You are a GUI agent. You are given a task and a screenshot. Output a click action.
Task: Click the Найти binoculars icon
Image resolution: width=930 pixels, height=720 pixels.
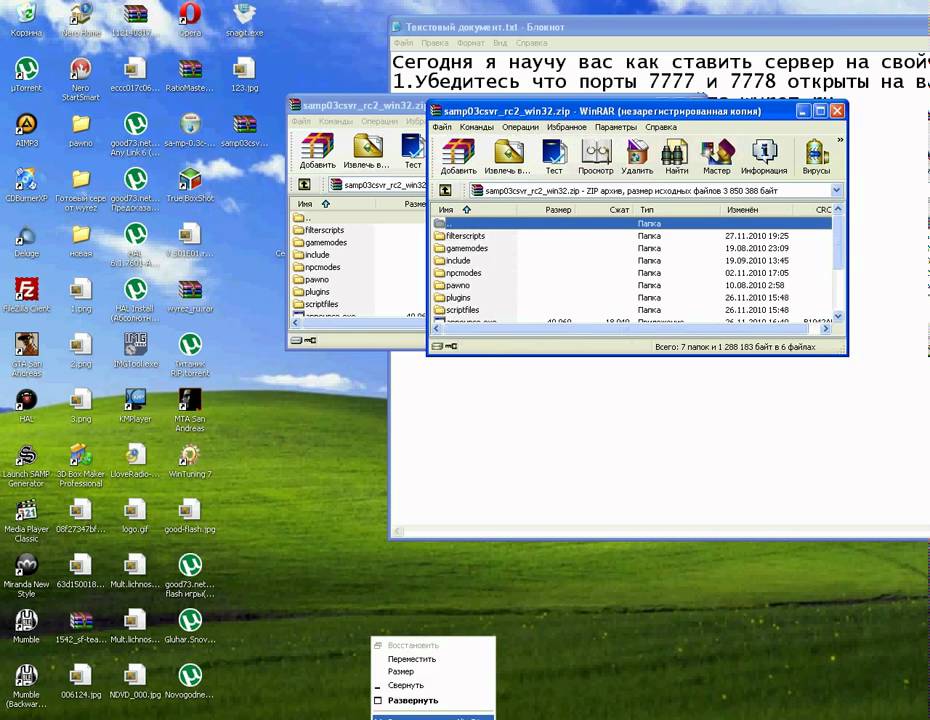click(676, 156)
